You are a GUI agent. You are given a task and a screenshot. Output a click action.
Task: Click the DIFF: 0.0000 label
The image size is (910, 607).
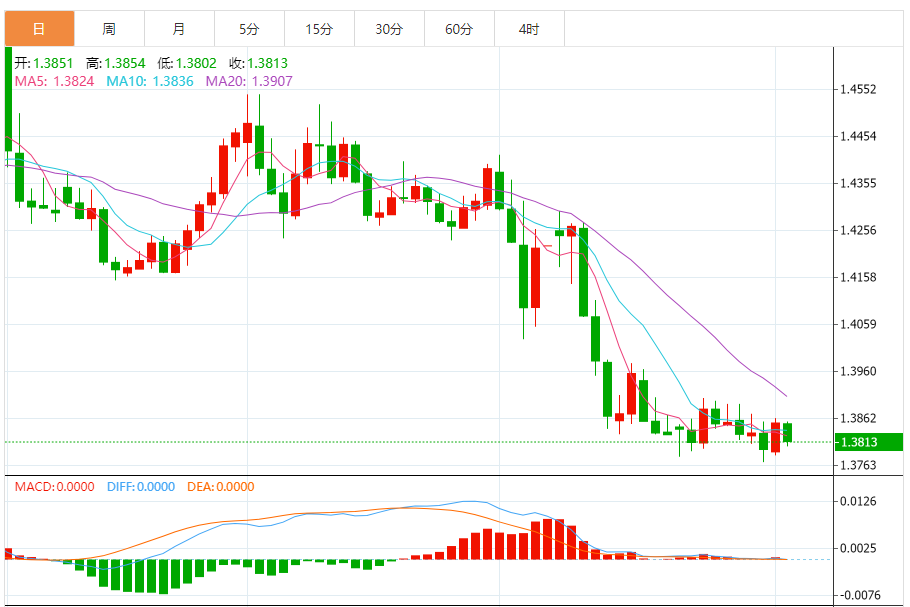(141, 487)
